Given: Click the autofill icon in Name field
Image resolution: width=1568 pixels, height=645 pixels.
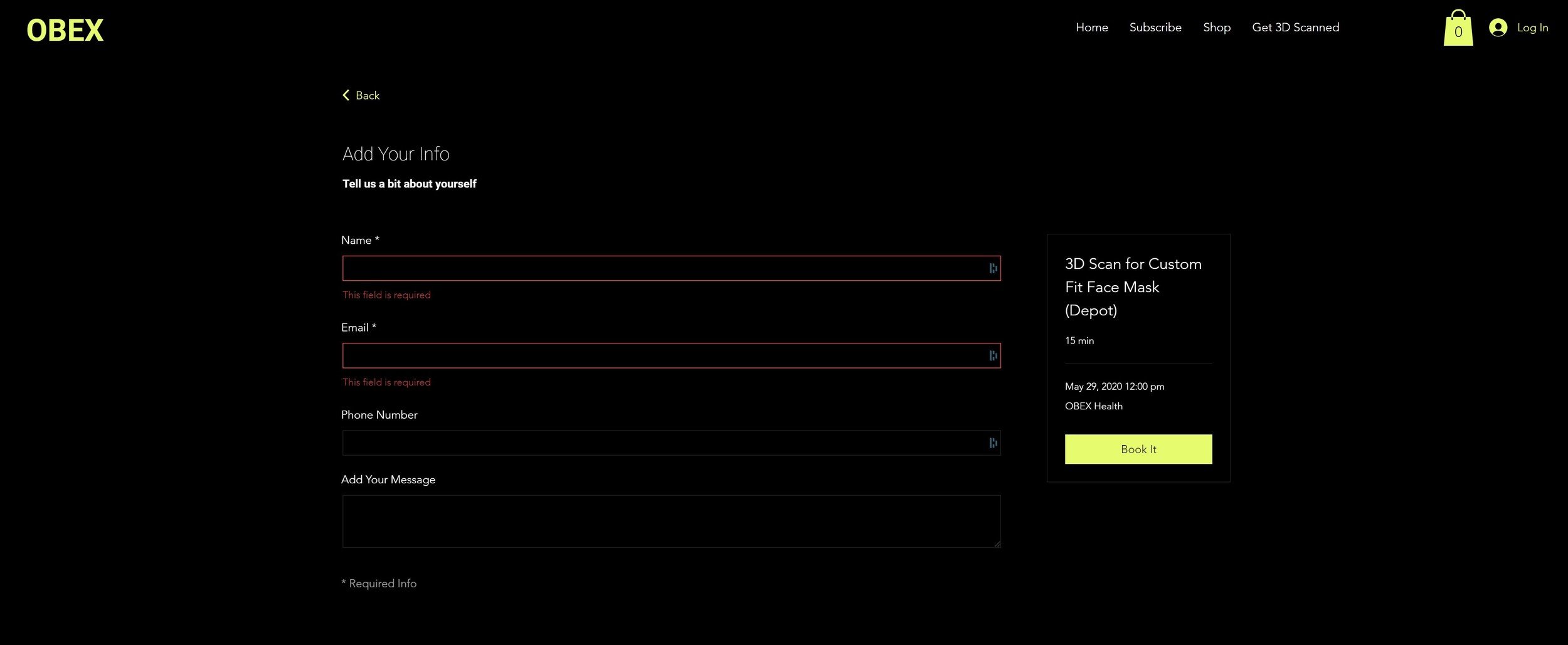Looking at the screenshot, I should [x=993, y=268].
